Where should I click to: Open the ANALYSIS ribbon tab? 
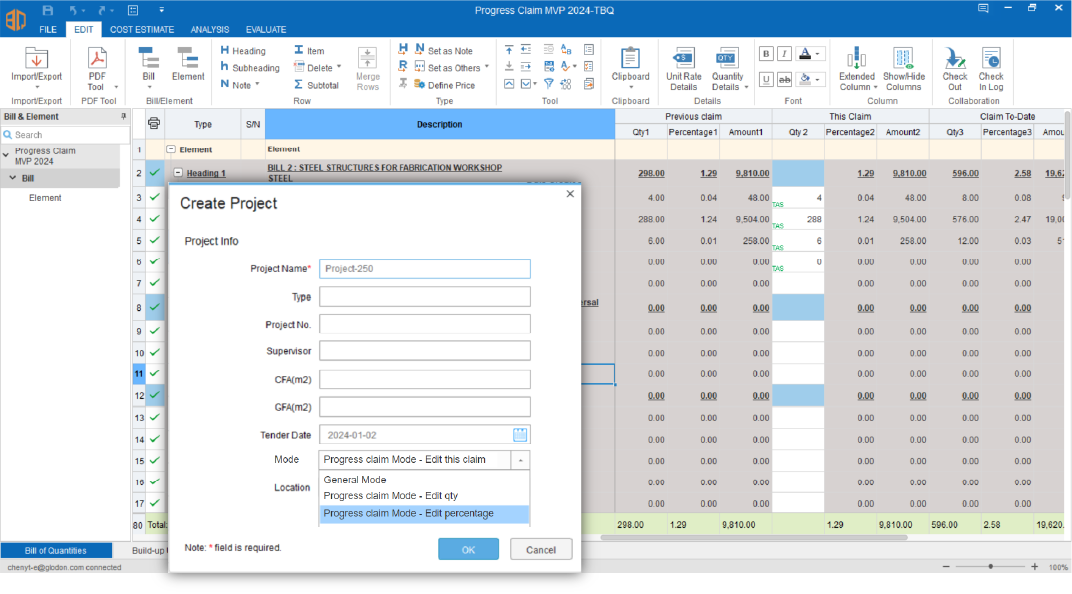click(209, 30)
